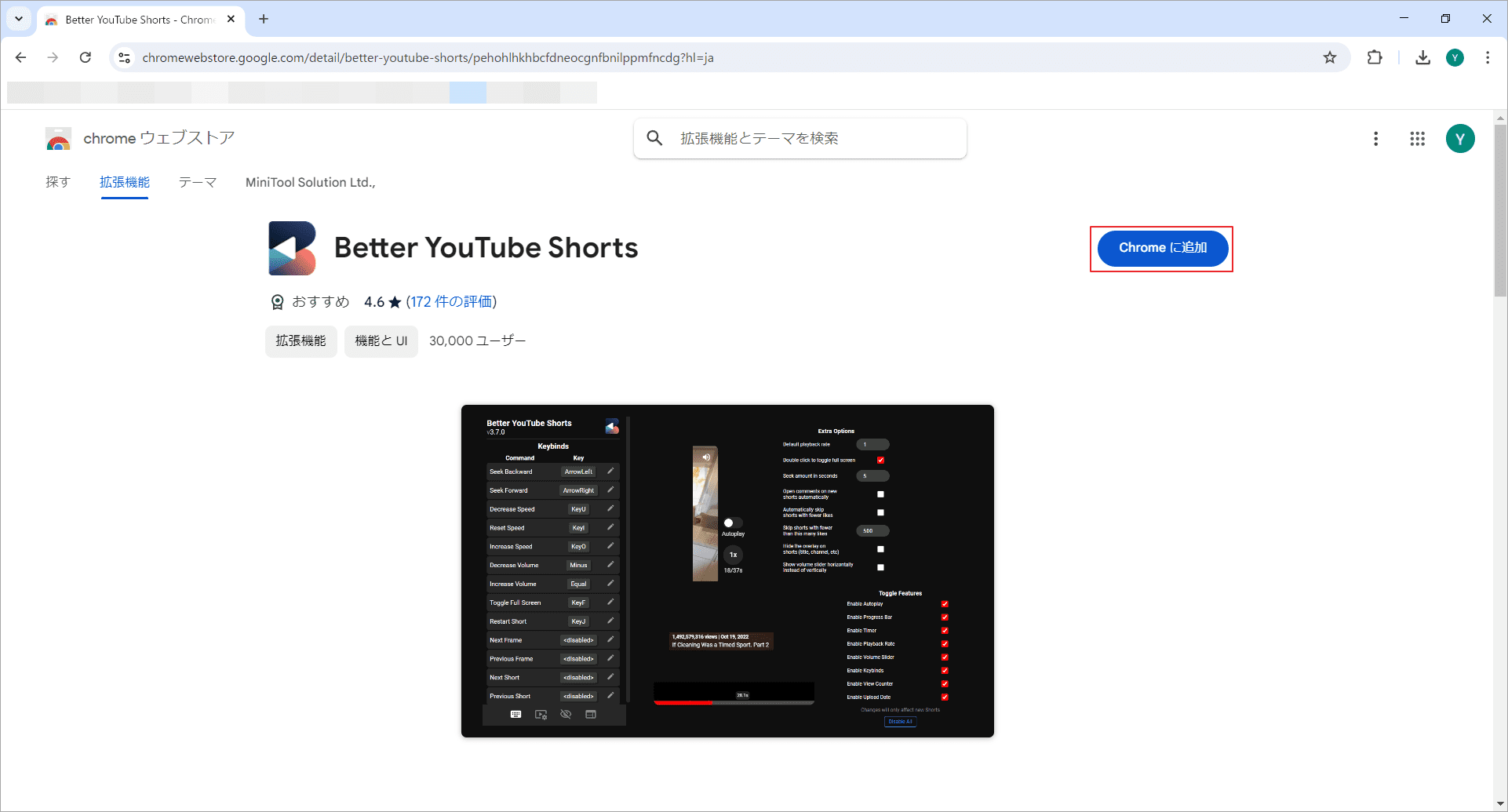Click the browser forward arrow

[53, 57]
